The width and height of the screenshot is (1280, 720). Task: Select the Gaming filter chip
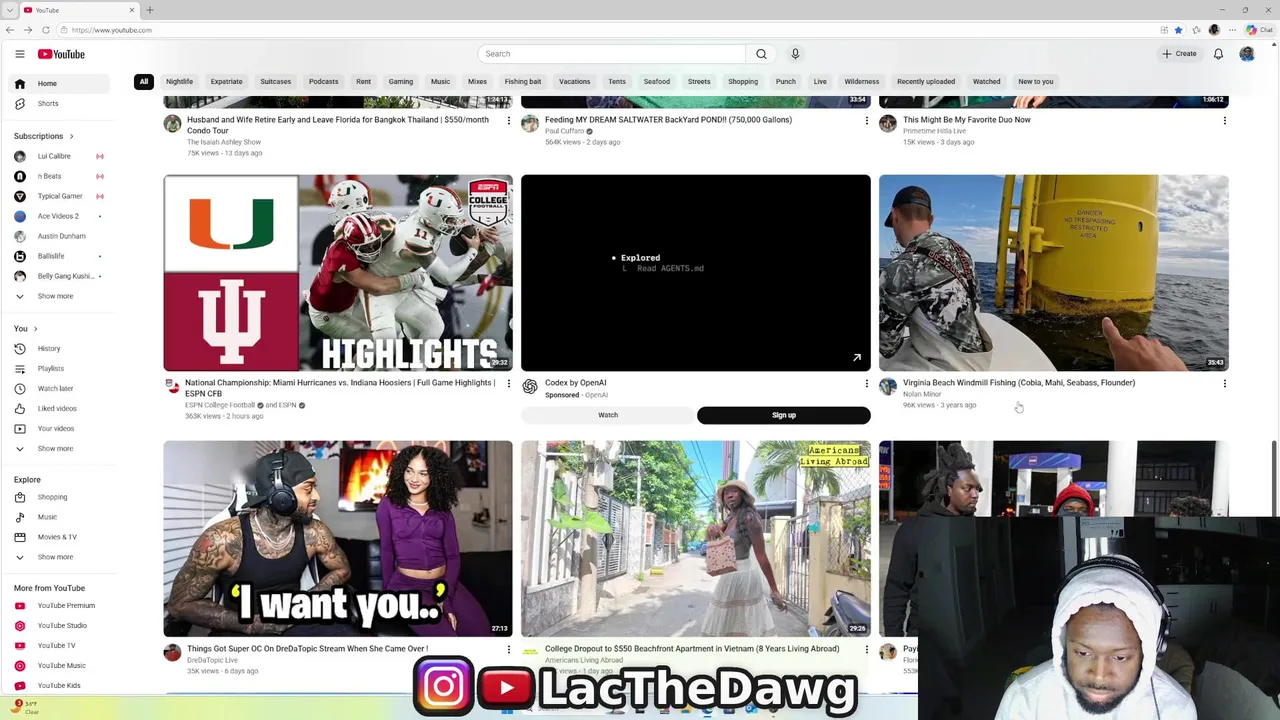pyautogui.click(x=401, y=82)
